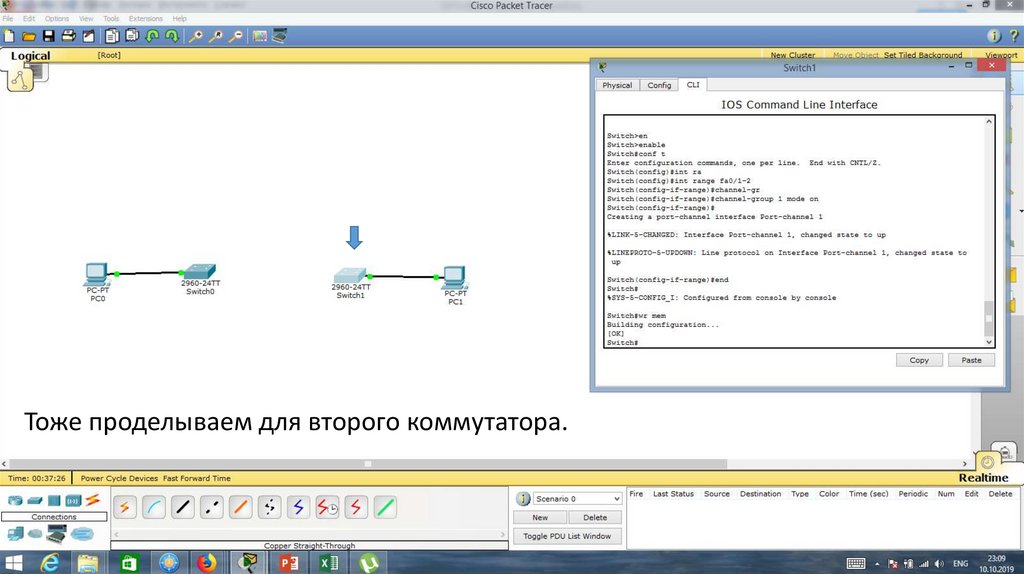
Task: Select the PC1 device on the canvas
Action: tap(455, 278)
